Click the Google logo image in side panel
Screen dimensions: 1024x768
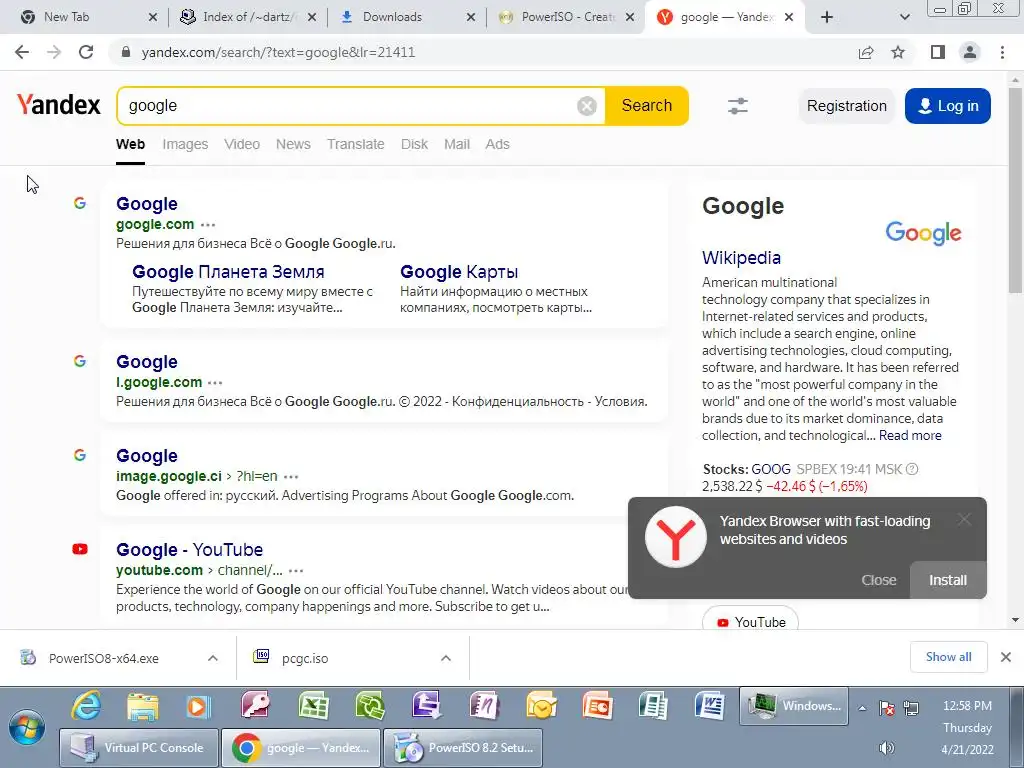pos(923,232)
